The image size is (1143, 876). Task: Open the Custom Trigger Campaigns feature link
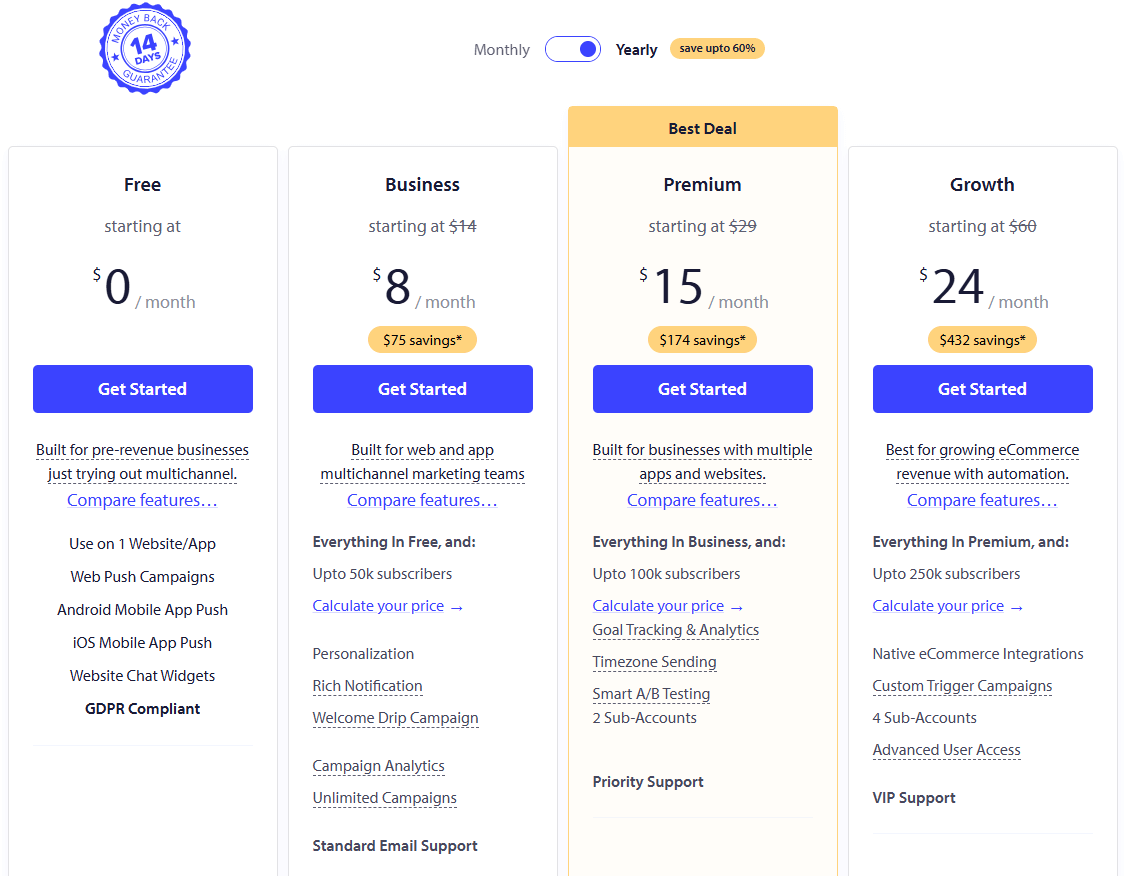coord(962,685)
